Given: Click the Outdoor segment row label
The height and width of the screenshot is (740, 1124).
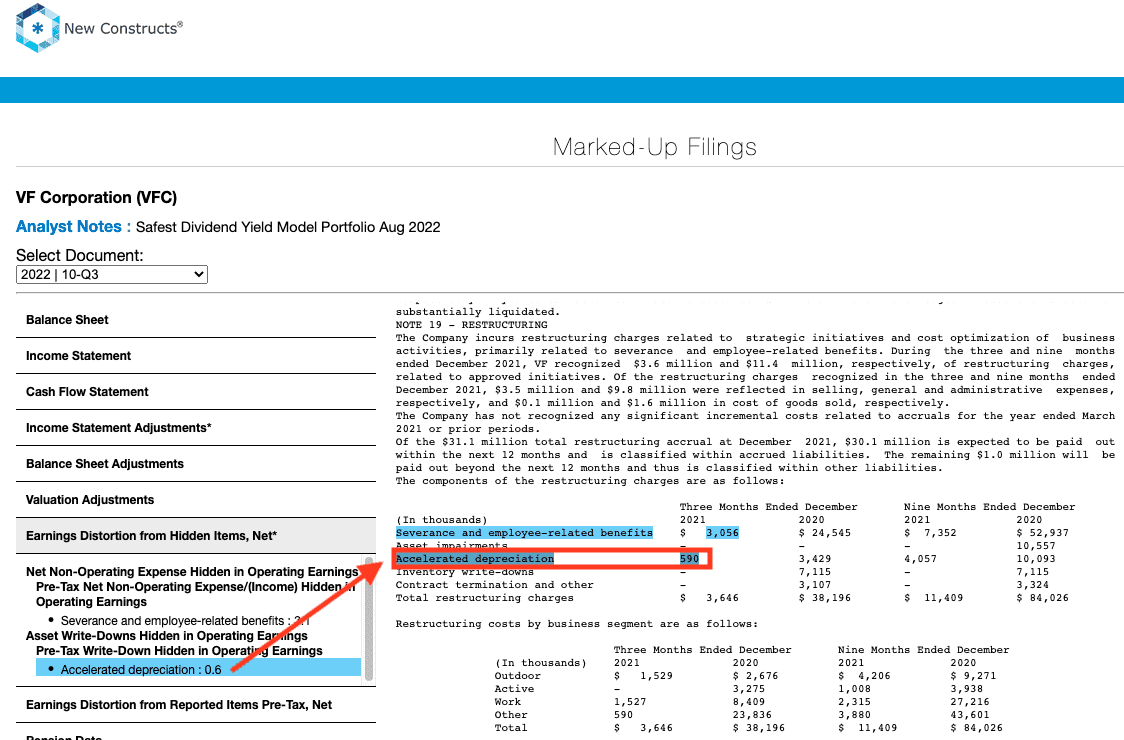Looking at the screenshot, I should point(518,676).
